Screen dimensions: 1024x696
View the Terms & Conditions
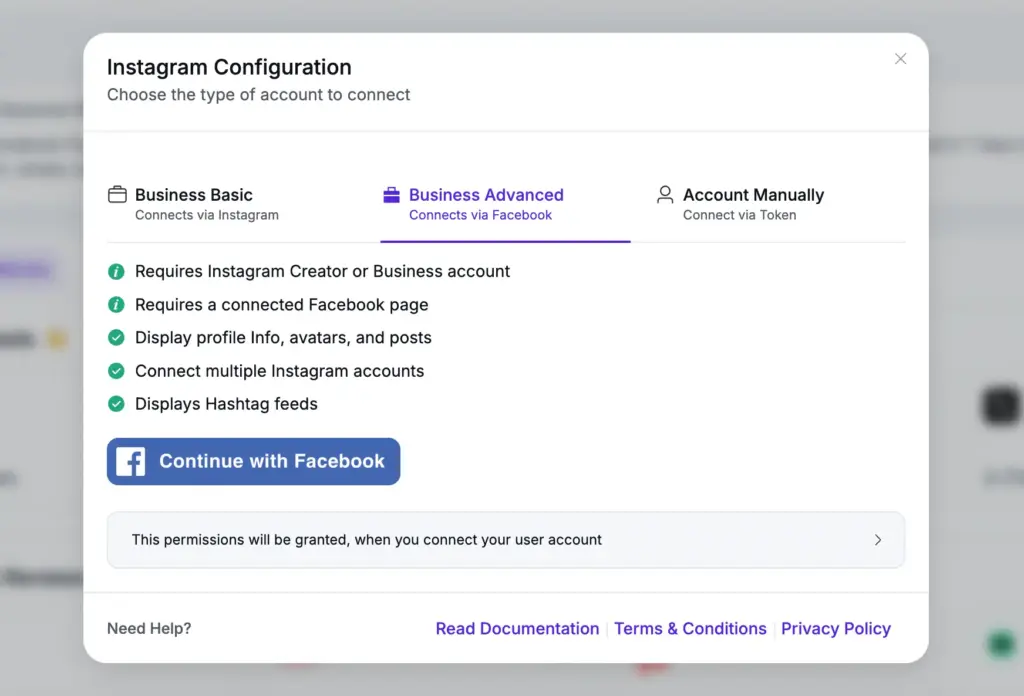point(690,628)
